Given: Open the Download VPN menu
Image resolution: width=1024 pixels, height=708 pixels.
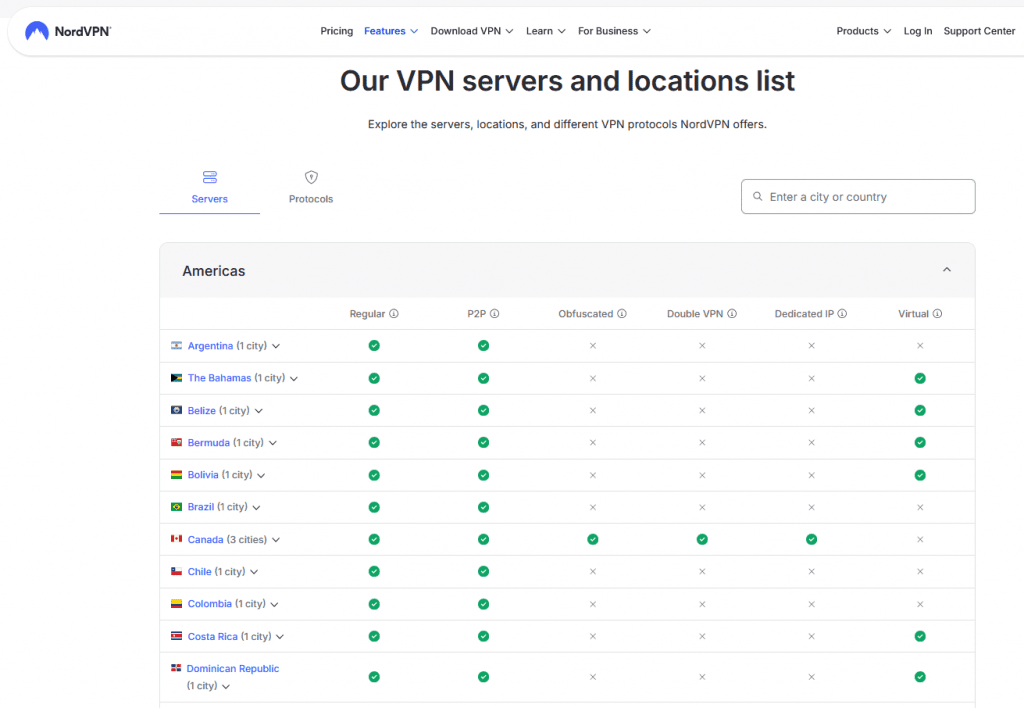Looking at the screenshot, I should [x=471, y=31].
